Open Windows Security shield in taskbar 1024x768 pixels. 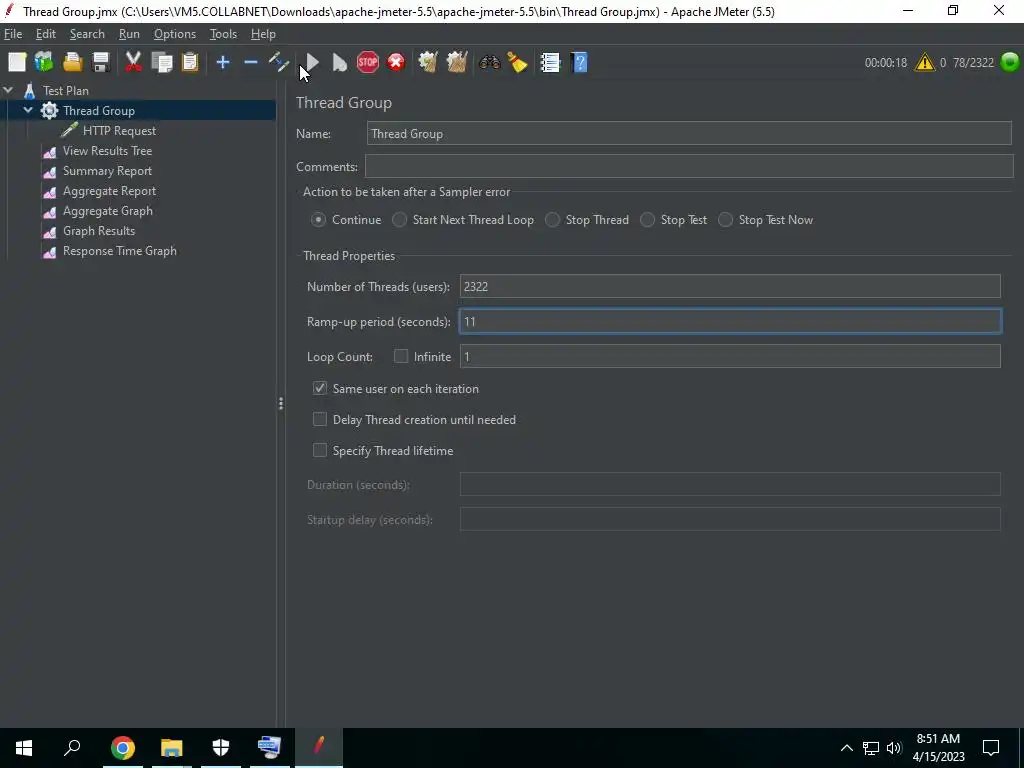pyautogui.click(x=221, y=748)
